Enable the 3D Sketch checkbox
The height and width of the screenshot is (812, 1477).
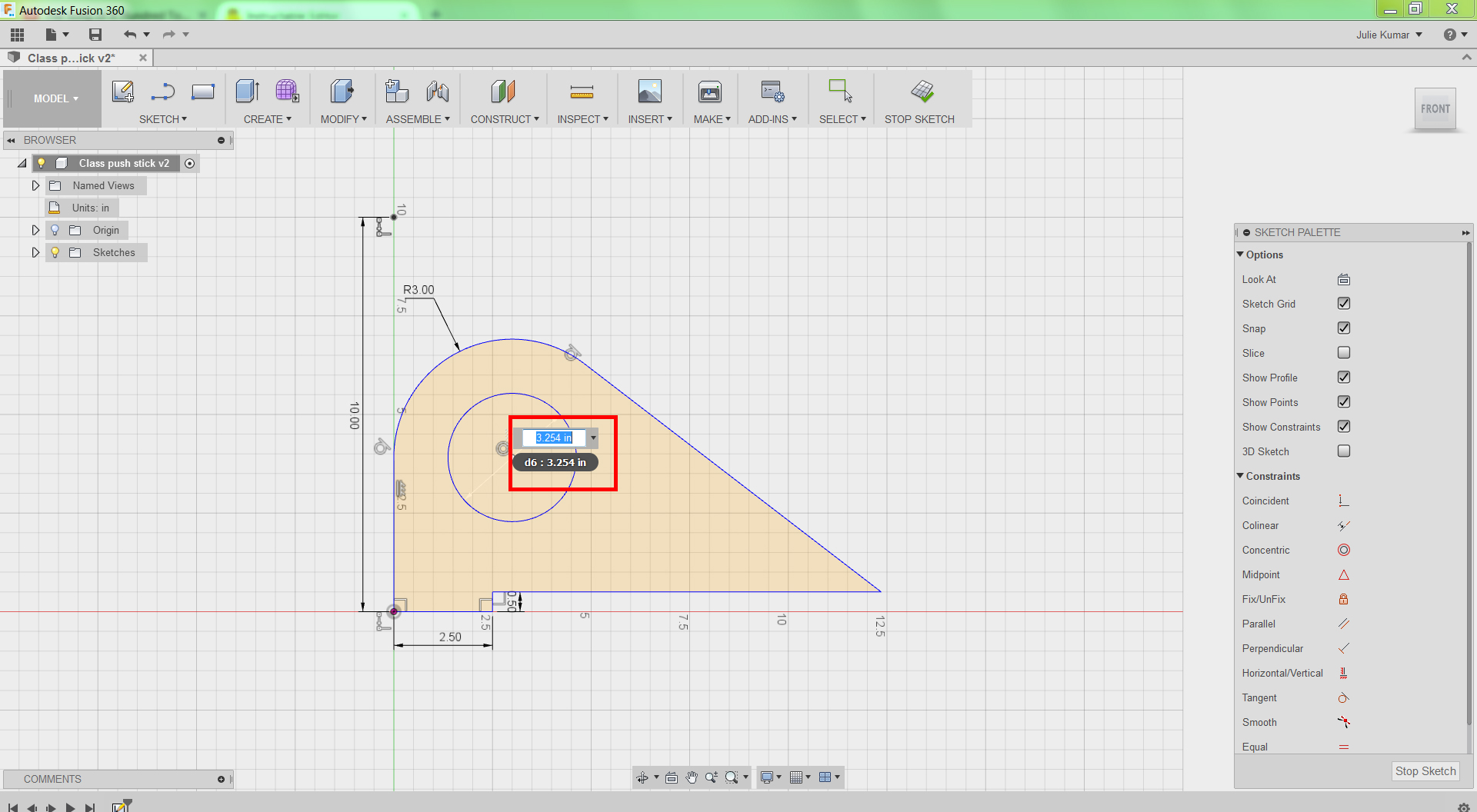click(x=1344, y=451)
